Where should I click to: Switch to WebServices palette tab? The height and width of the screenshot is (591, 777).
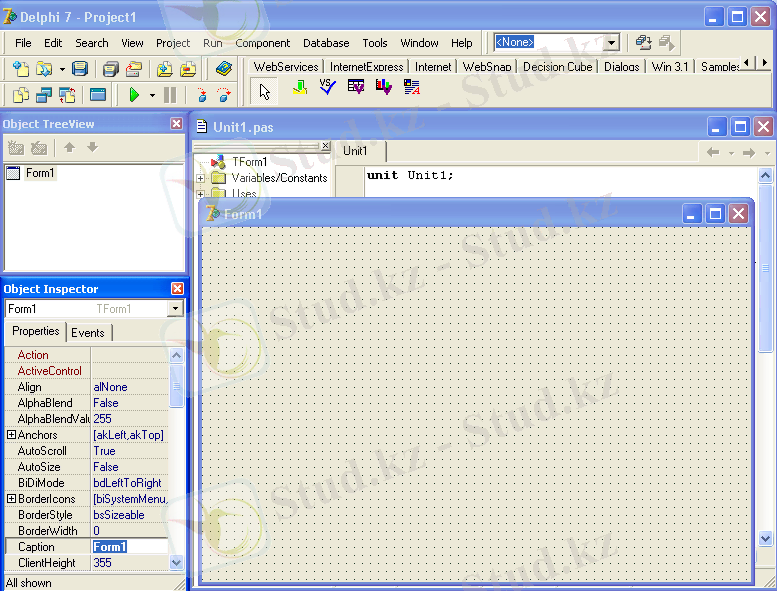(286, 66)
